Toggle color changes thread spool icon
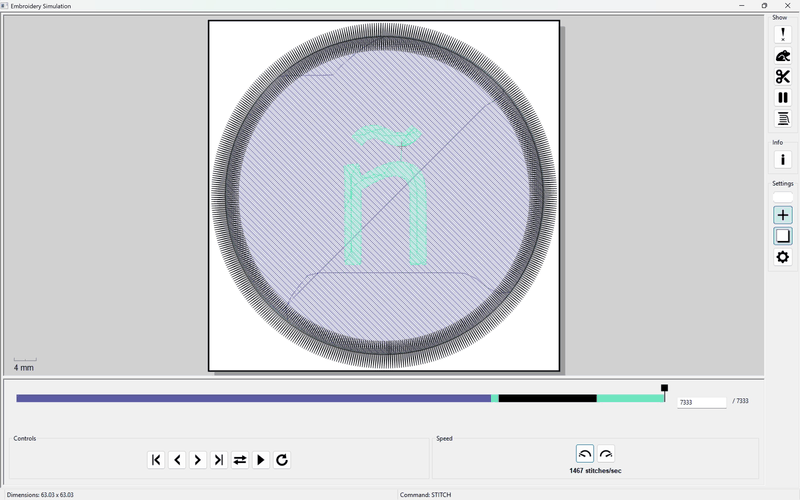 pos(783,118)
